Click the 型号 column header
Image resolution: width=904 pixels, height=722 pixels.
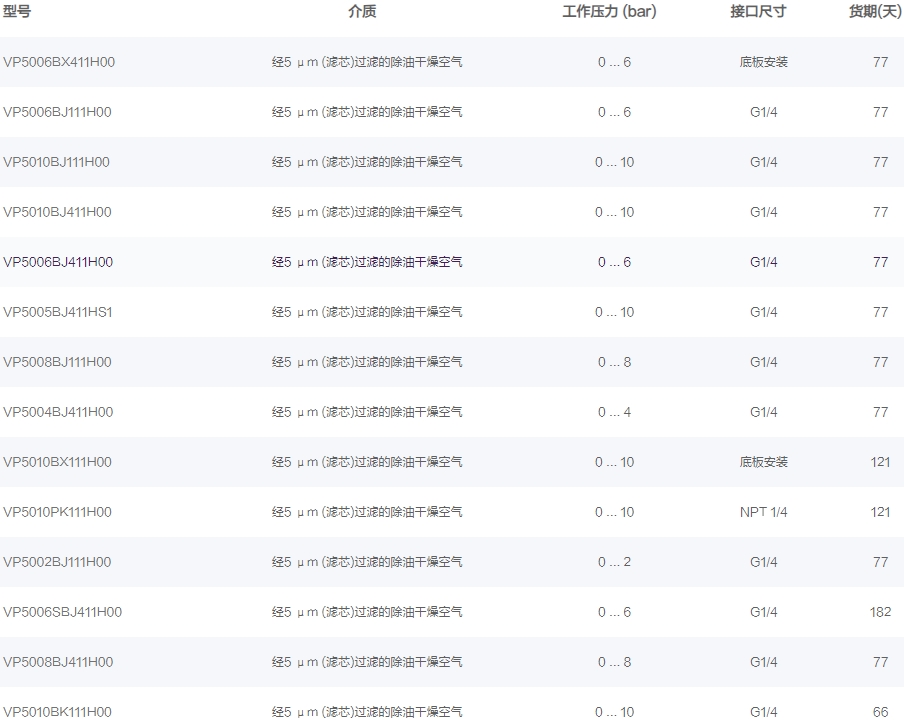(16, 11)
